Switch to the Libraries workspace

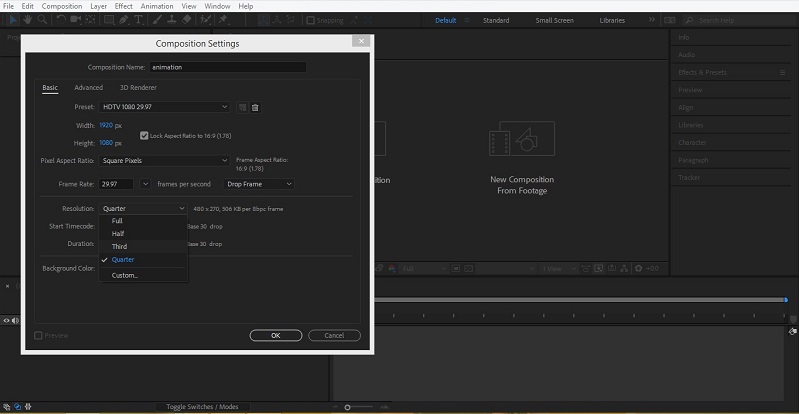[612, 20]
